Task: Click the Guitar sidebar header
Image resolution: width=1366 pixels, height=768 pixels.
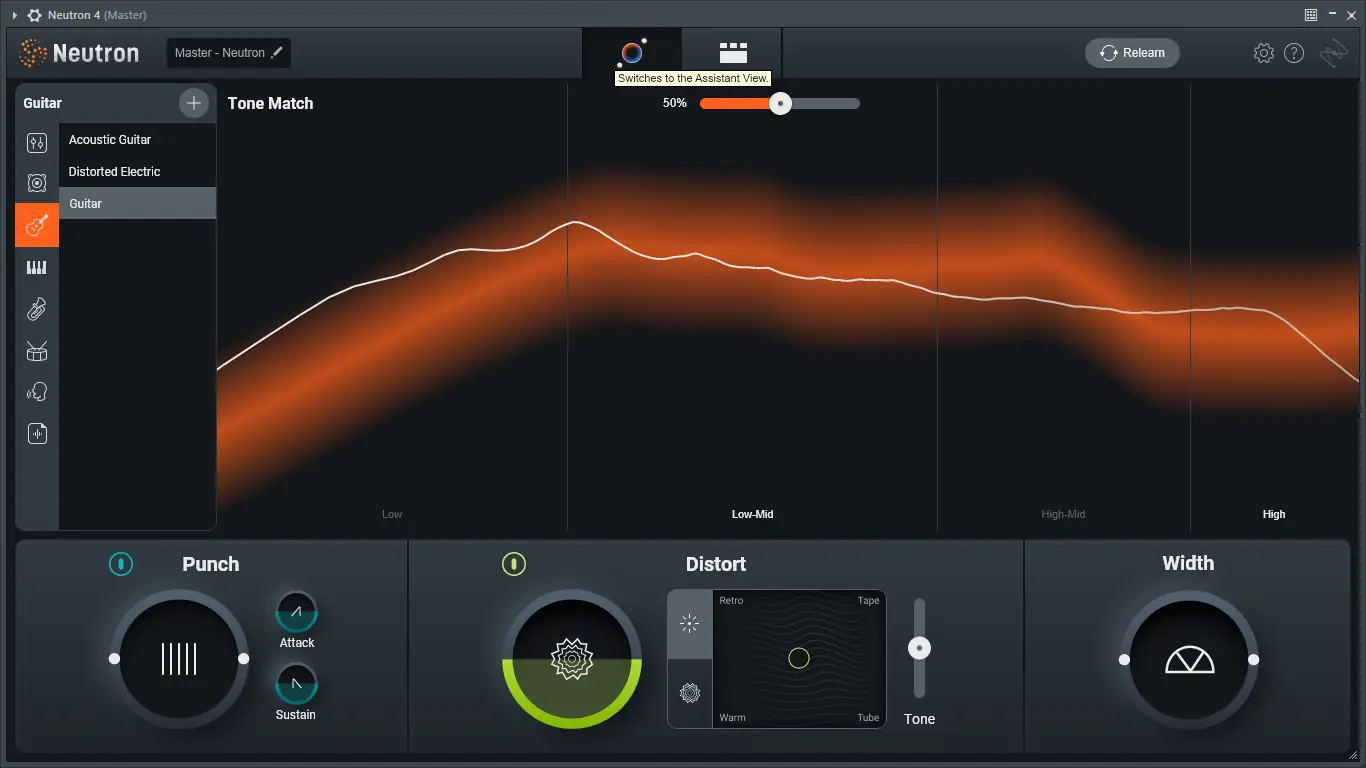Action: pyautogui.click(x=43, y=103)
